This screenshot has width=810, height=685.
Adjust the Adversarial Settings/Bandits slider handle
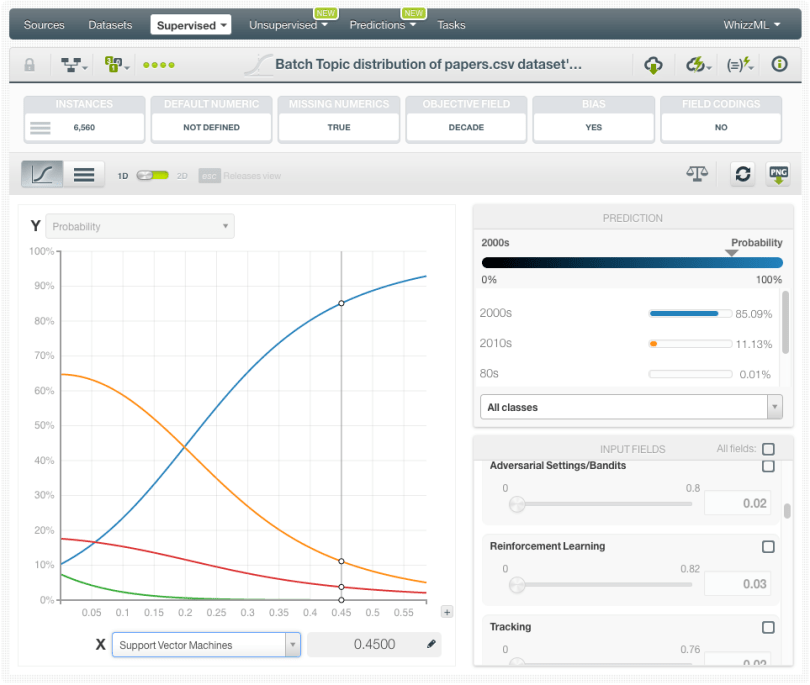click(517, 504)
